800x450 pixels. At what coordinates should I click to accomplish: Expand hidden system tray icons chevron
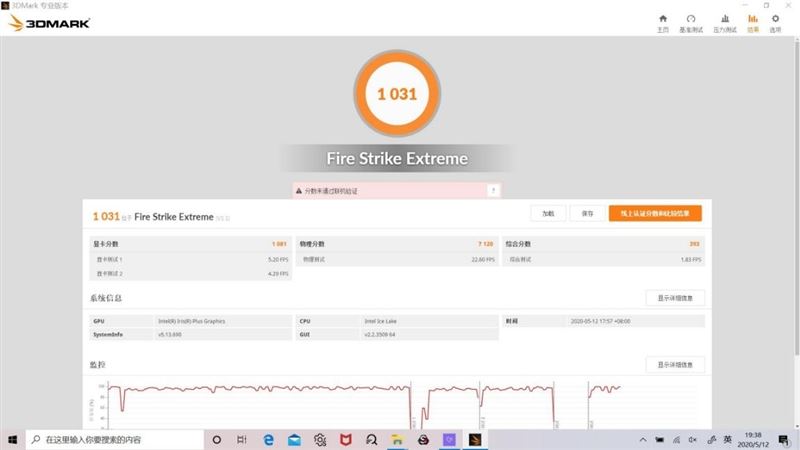(x=643, y=439)
